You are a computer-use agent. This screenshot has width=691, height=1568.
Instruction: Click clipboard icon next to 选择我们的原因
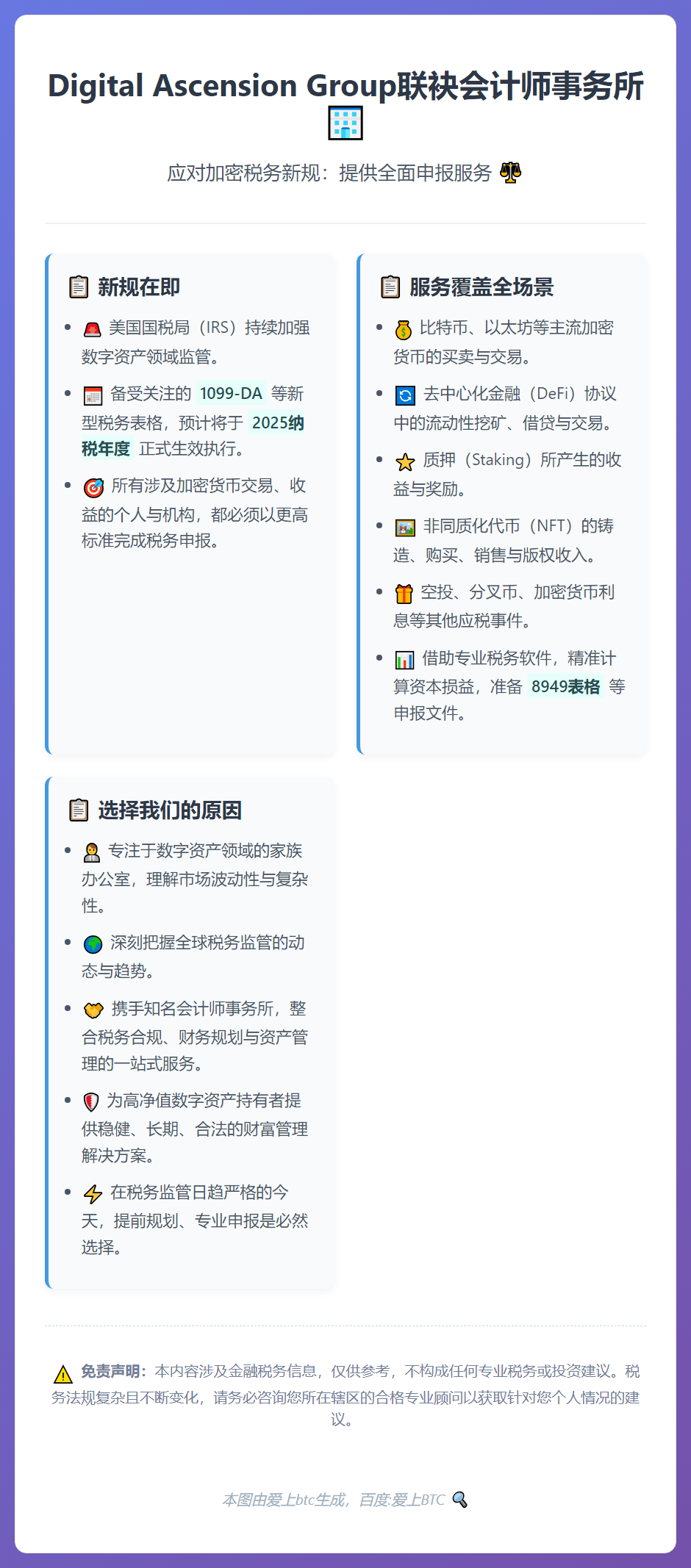point(79,810)
